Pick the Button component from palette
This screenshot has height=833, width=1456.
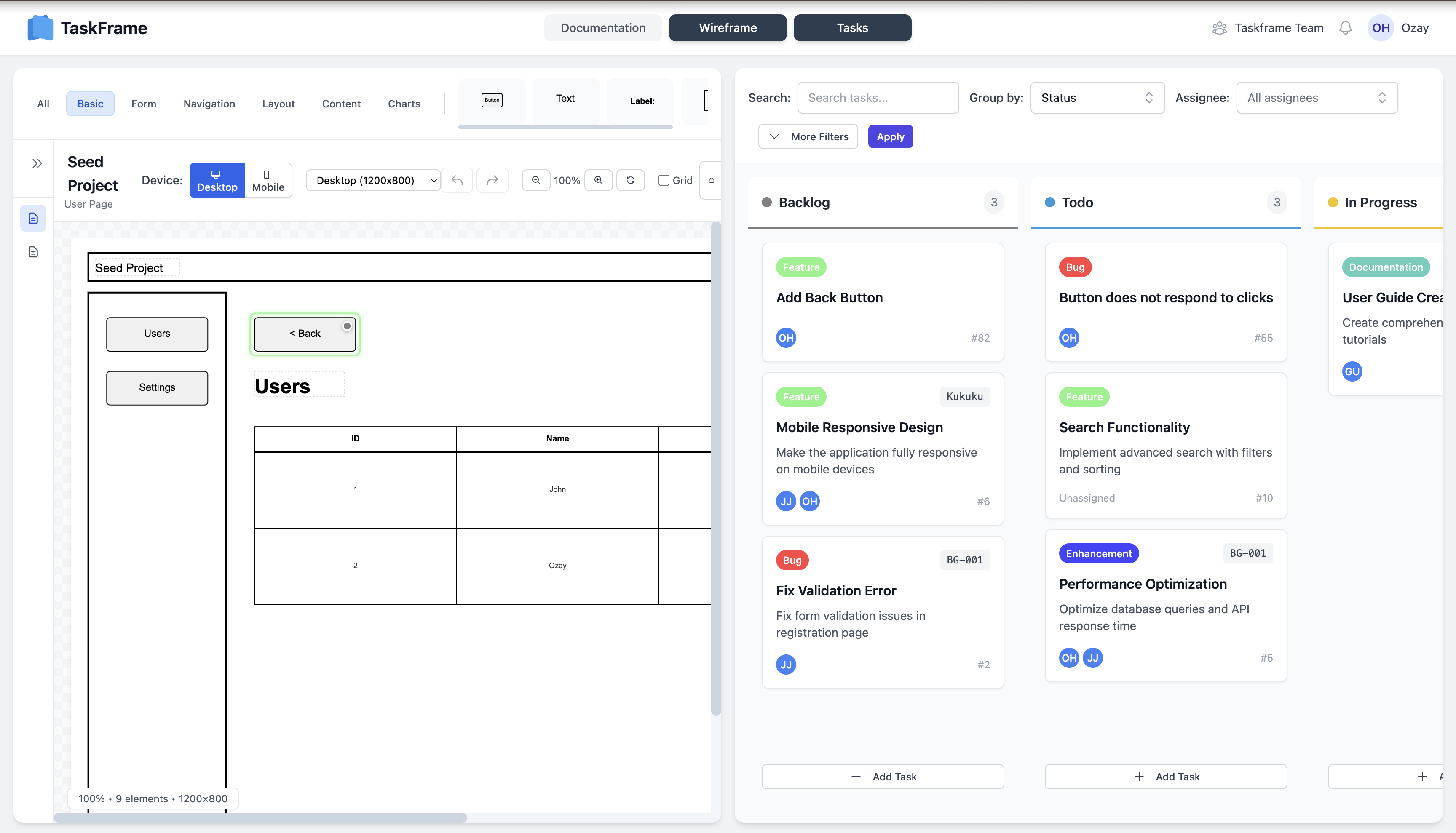[492, 100]
